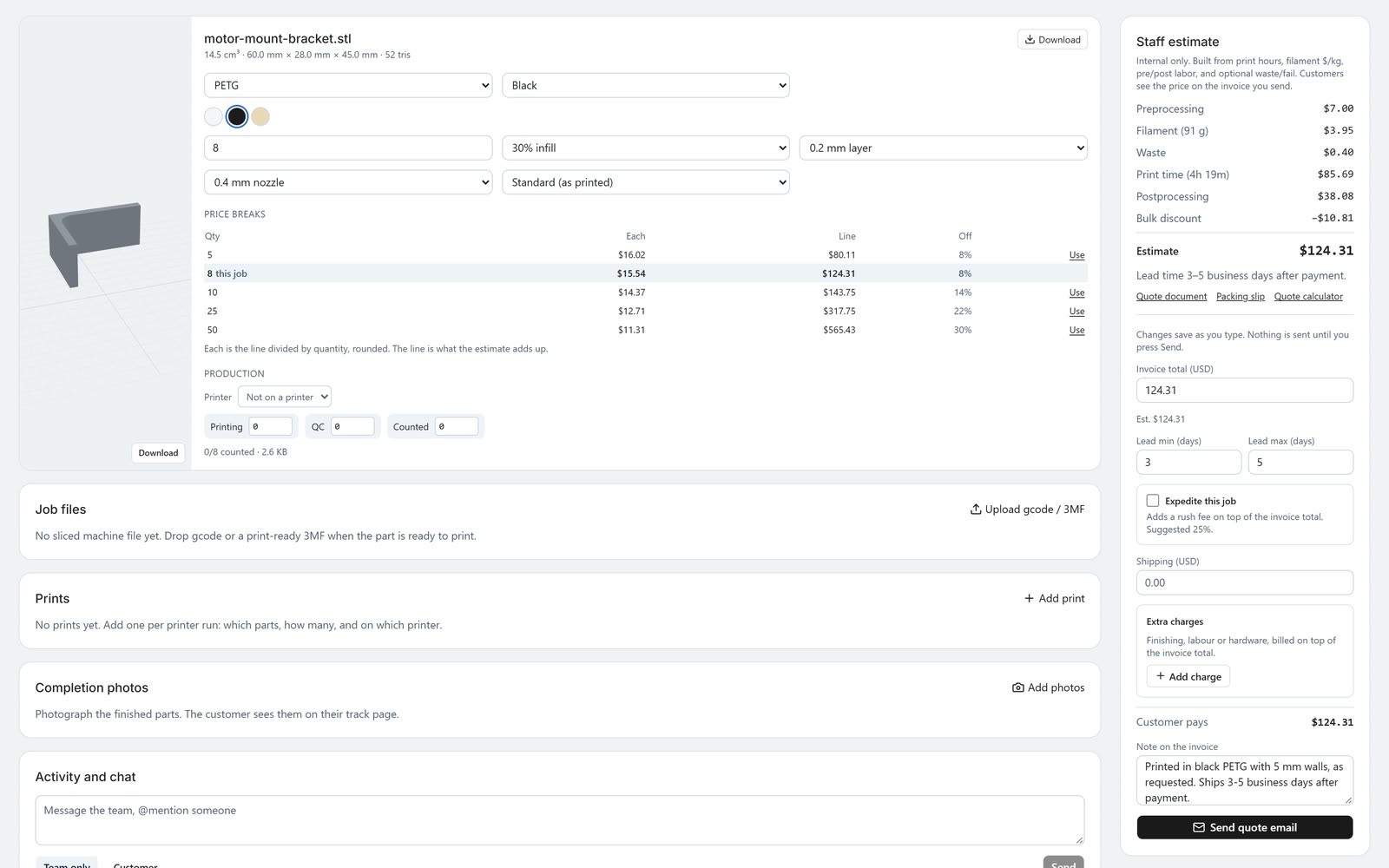Click the quantity field showing 8
The height and width of the screenshot is (868, 1389).
tap(348, 148)
